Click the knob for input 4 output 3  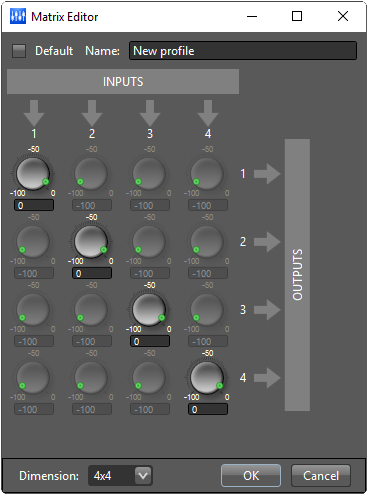tap(207, 310)
